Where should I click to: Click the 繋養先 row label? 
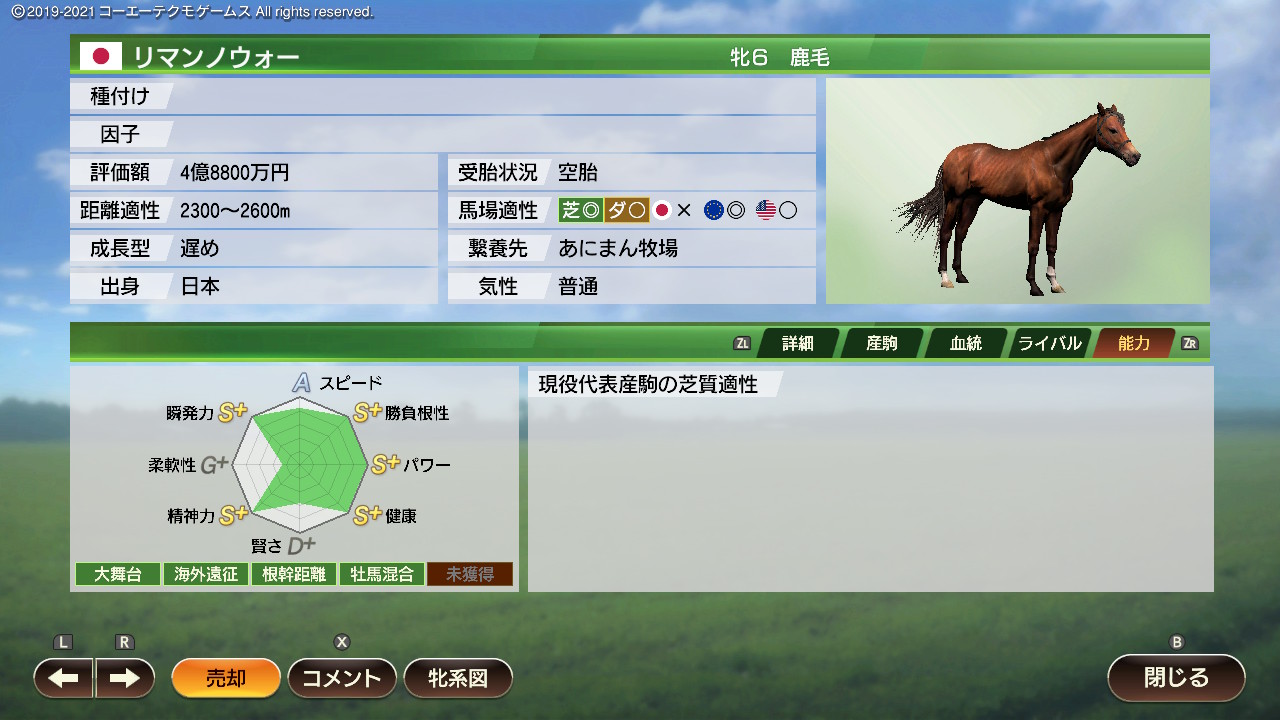pyautogui.click(x=498, y=248)
